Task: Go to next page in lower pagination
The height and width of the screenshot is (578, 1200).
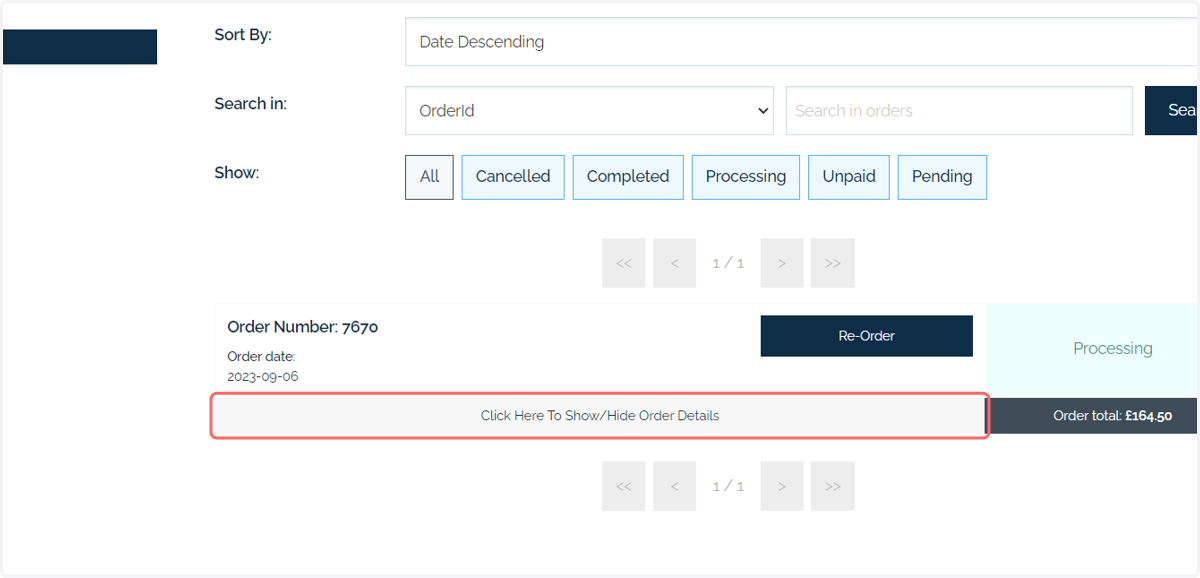Action: (x=782, y=486)
